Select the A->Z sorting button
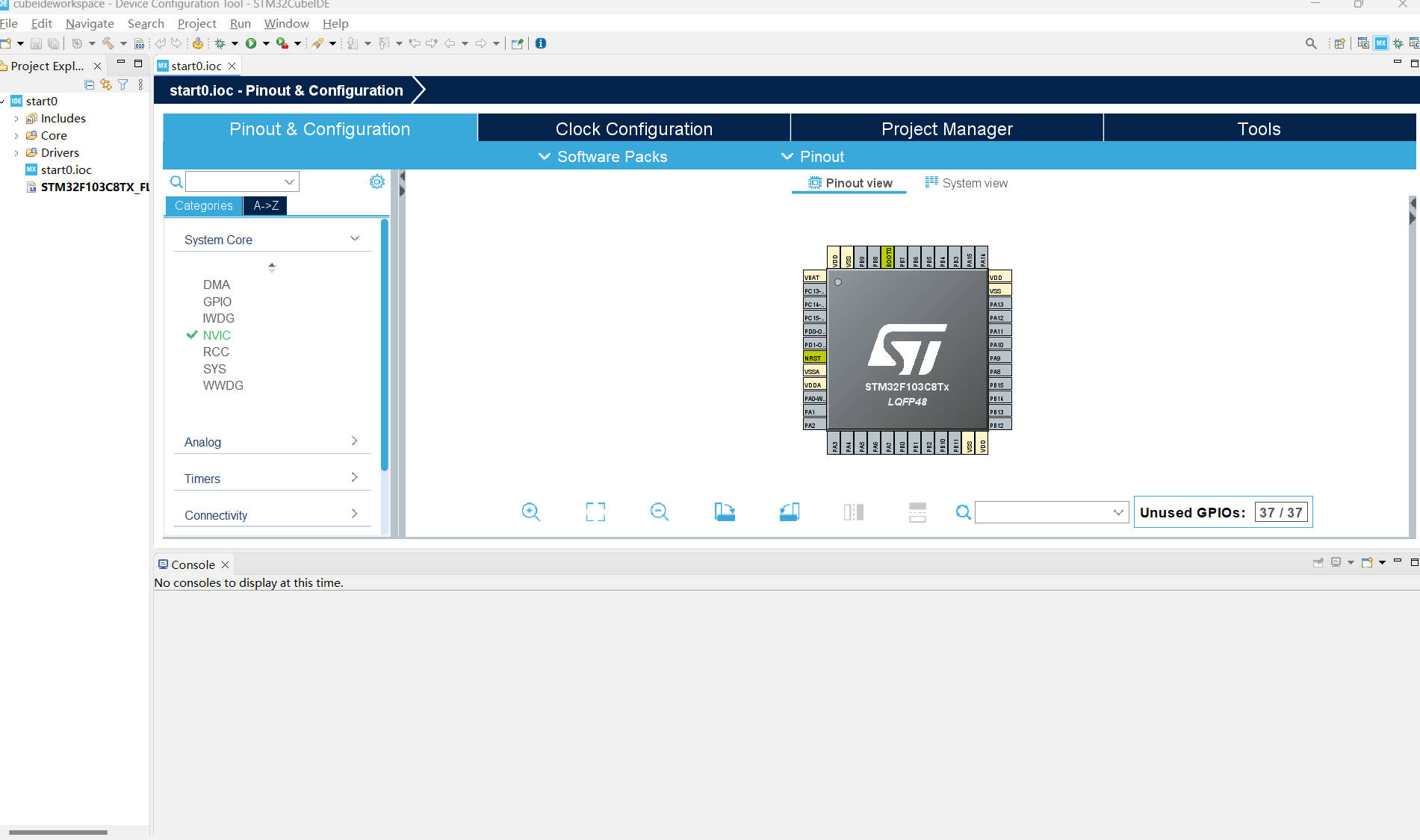 coord(266,205)
